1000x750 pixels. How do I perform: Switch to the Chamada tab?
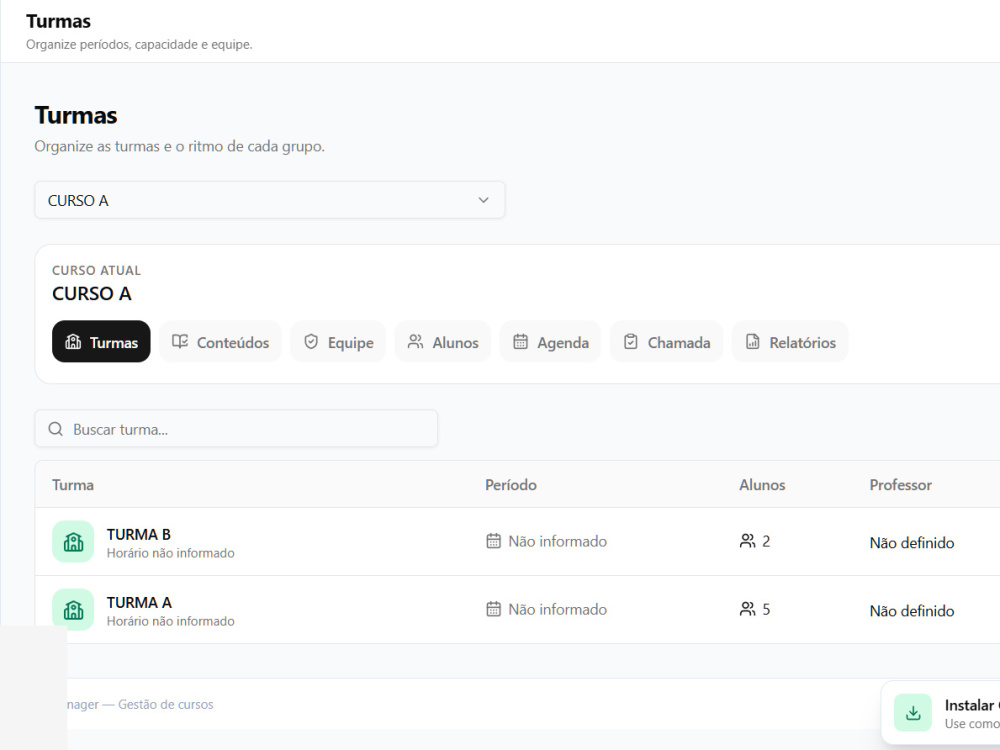(x=667, y=342)
